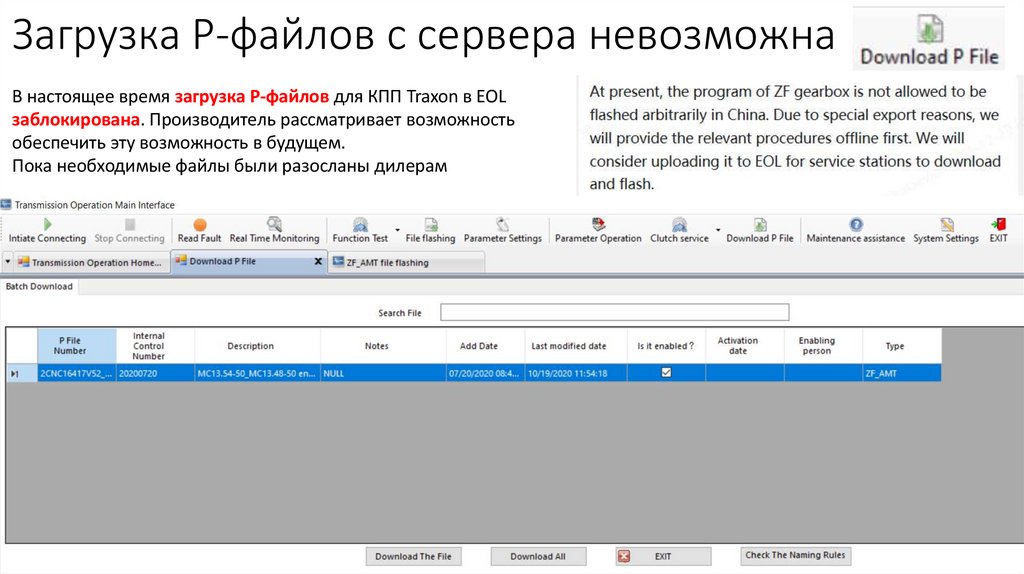Click the 07/20/2020 add date cell
This screenshot has width=1024, height=574.
(x=485, y=374)
